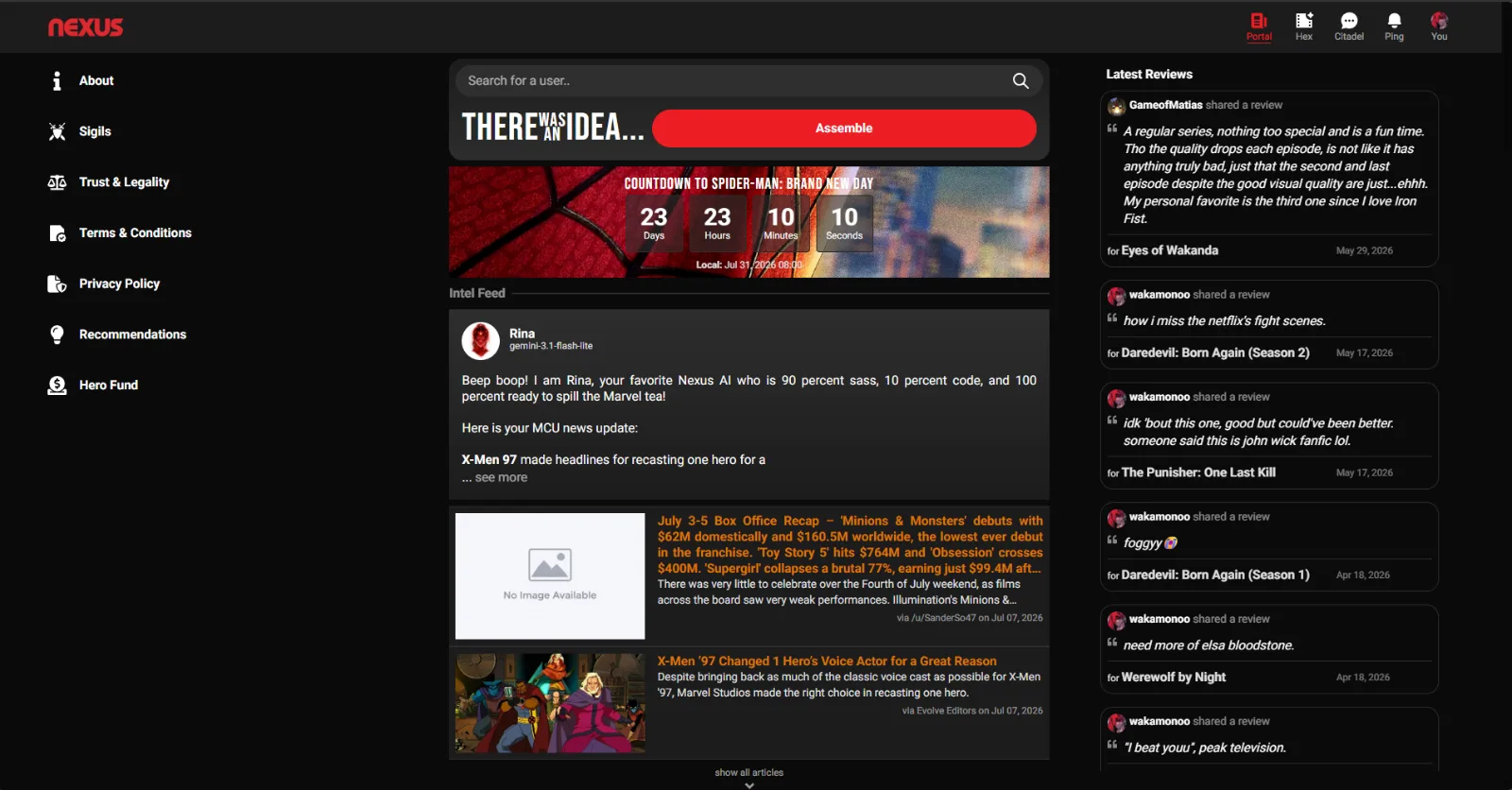Click wakamonoo avatar on peak television review

1116,722
